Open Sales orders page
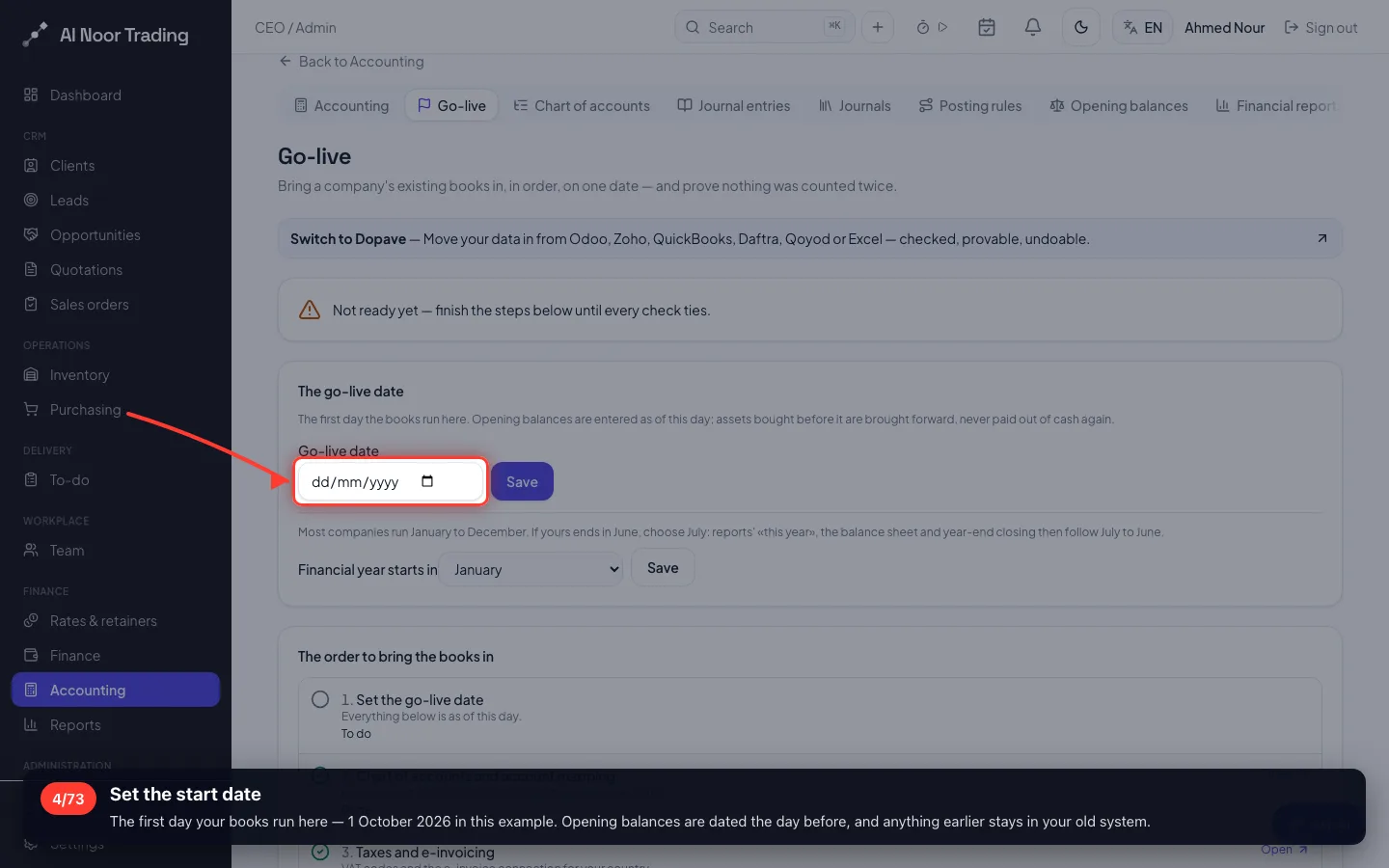1389x868 pixels. [116, 304]
